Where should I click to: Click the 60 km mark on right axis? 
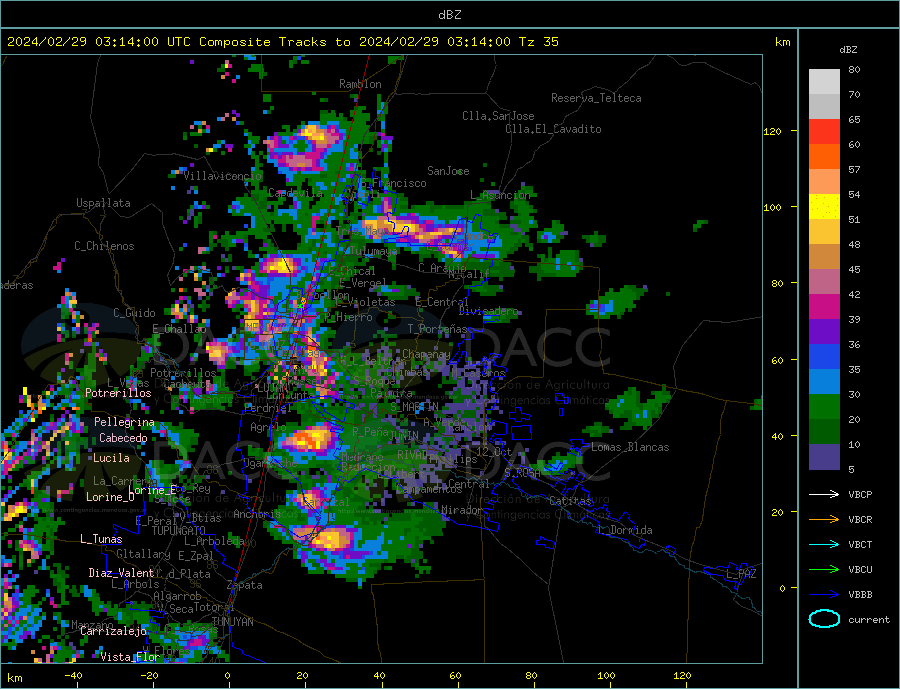(x=777, y=360)
